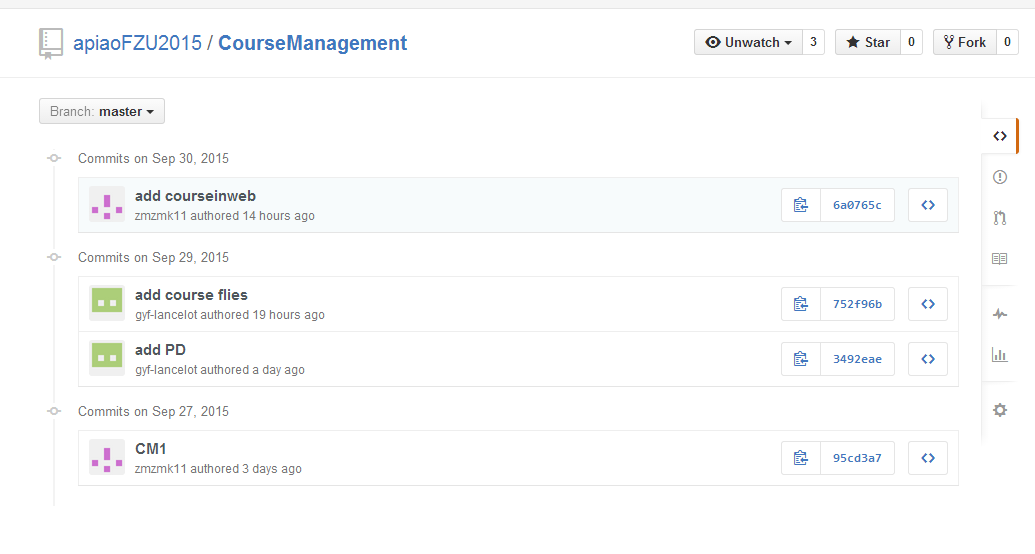
Task: Click the repository book icon
Action: tap(51, 44)
